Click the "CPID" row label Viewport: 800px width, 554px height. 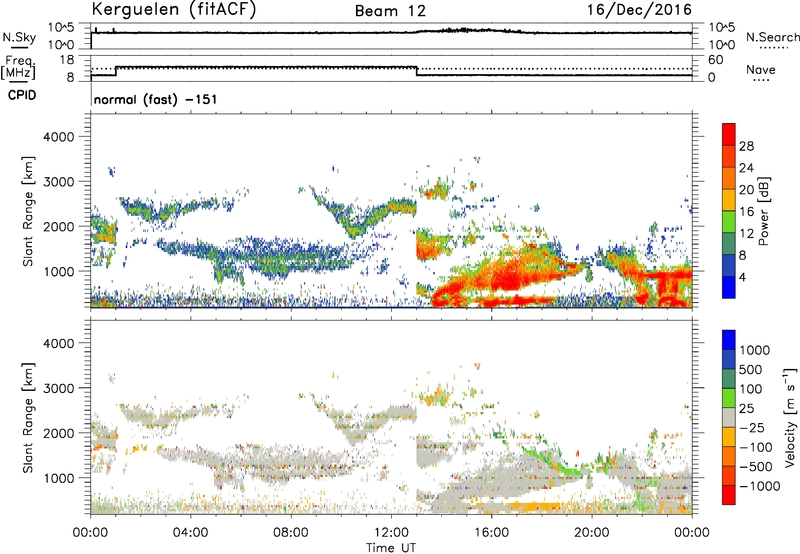pyautogui.click(x=22, y=95)
